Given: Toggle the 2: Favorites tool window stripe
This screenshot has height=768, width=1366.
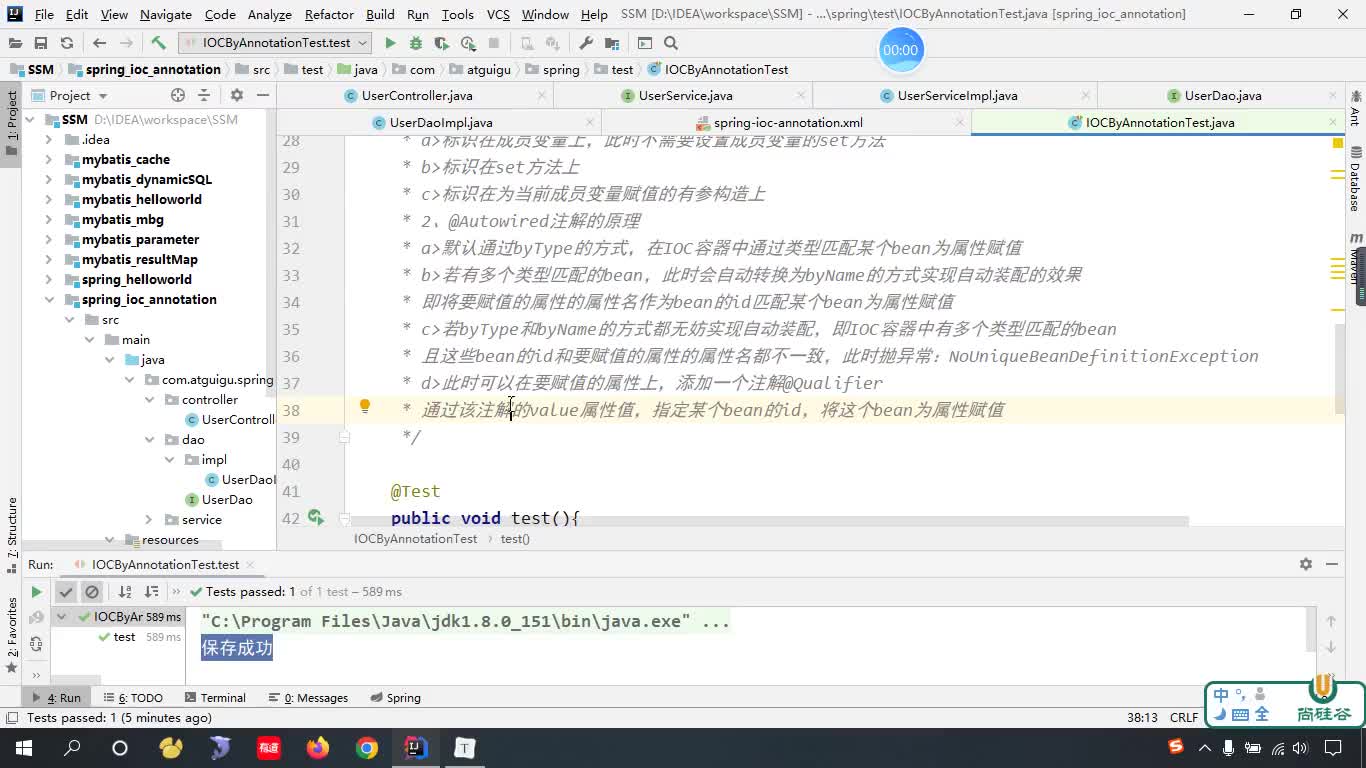Looking at the screenshot, I should [12, 635].
